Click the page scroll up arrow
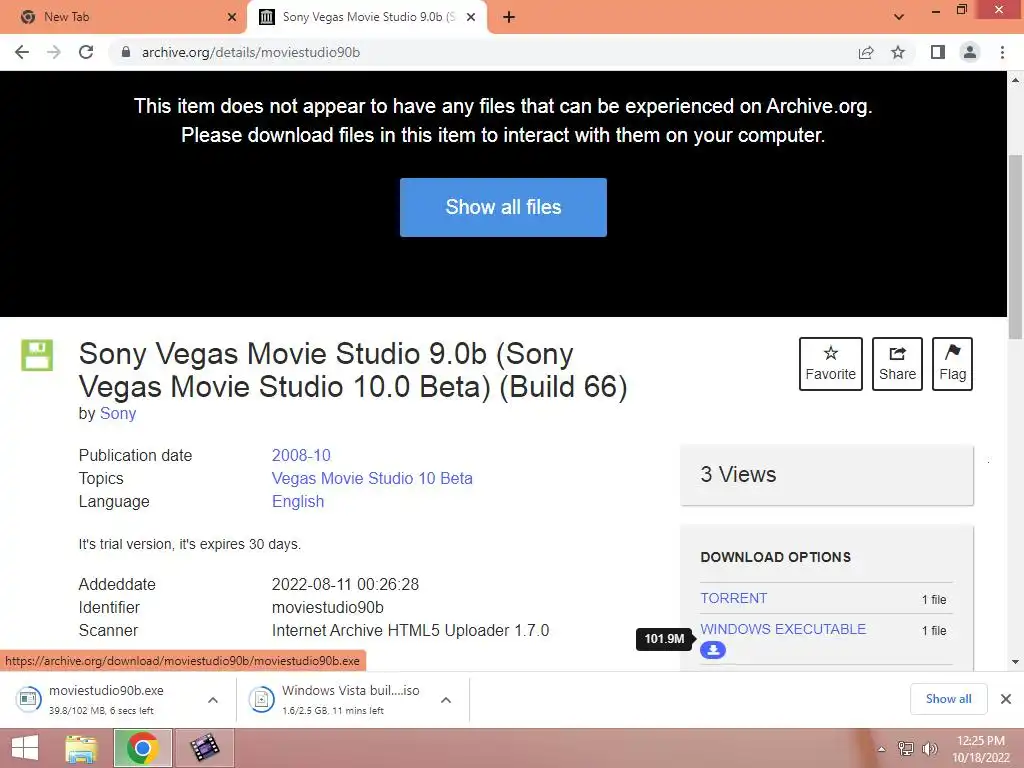This screenshot has width=1024, height=768. pos(1015,80)
